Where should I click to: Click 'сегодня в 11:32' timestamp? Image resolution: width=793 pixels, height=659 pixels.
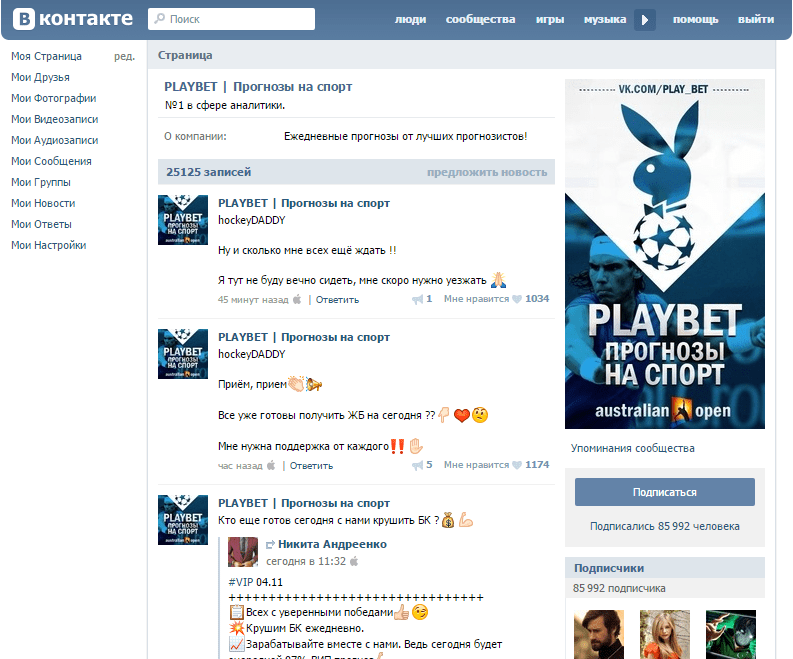[306, 561]
